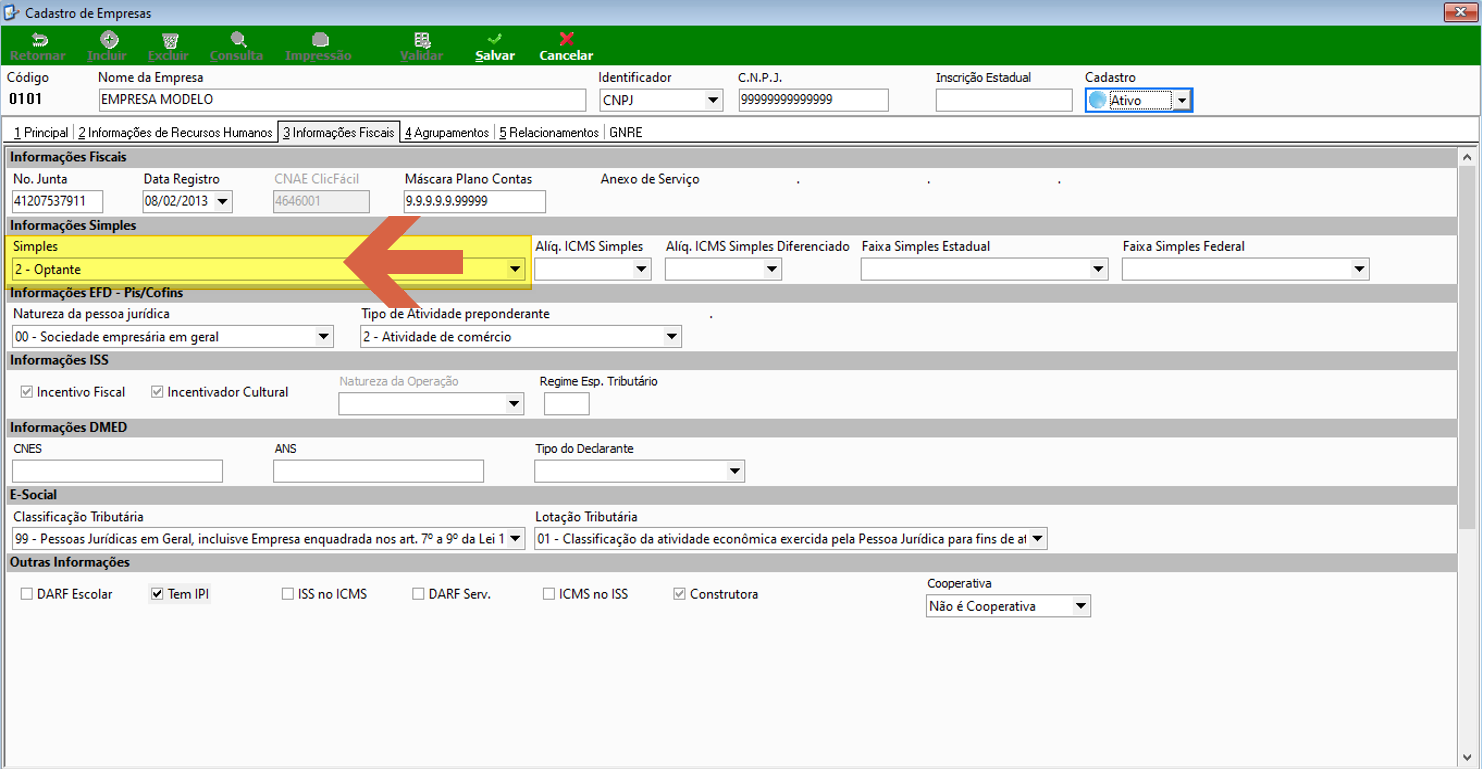
Task: Enable the DARF Serv. checkbox
Action: [418, 594]
